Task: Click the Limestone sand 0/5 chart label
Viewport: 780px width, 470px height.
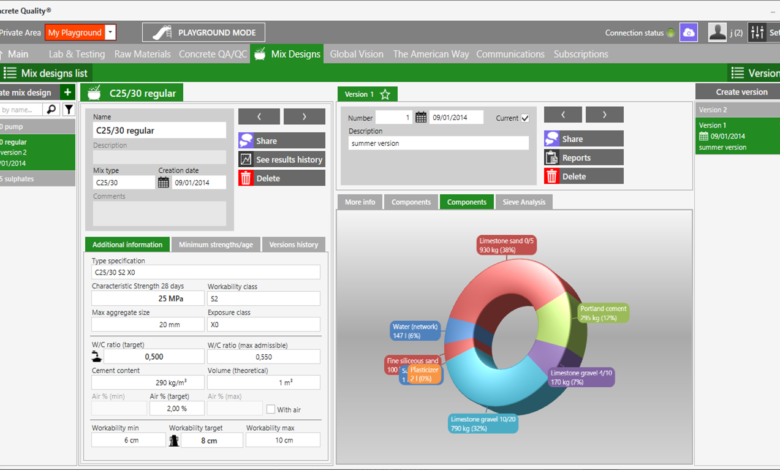Action: [x=506, y=245]
